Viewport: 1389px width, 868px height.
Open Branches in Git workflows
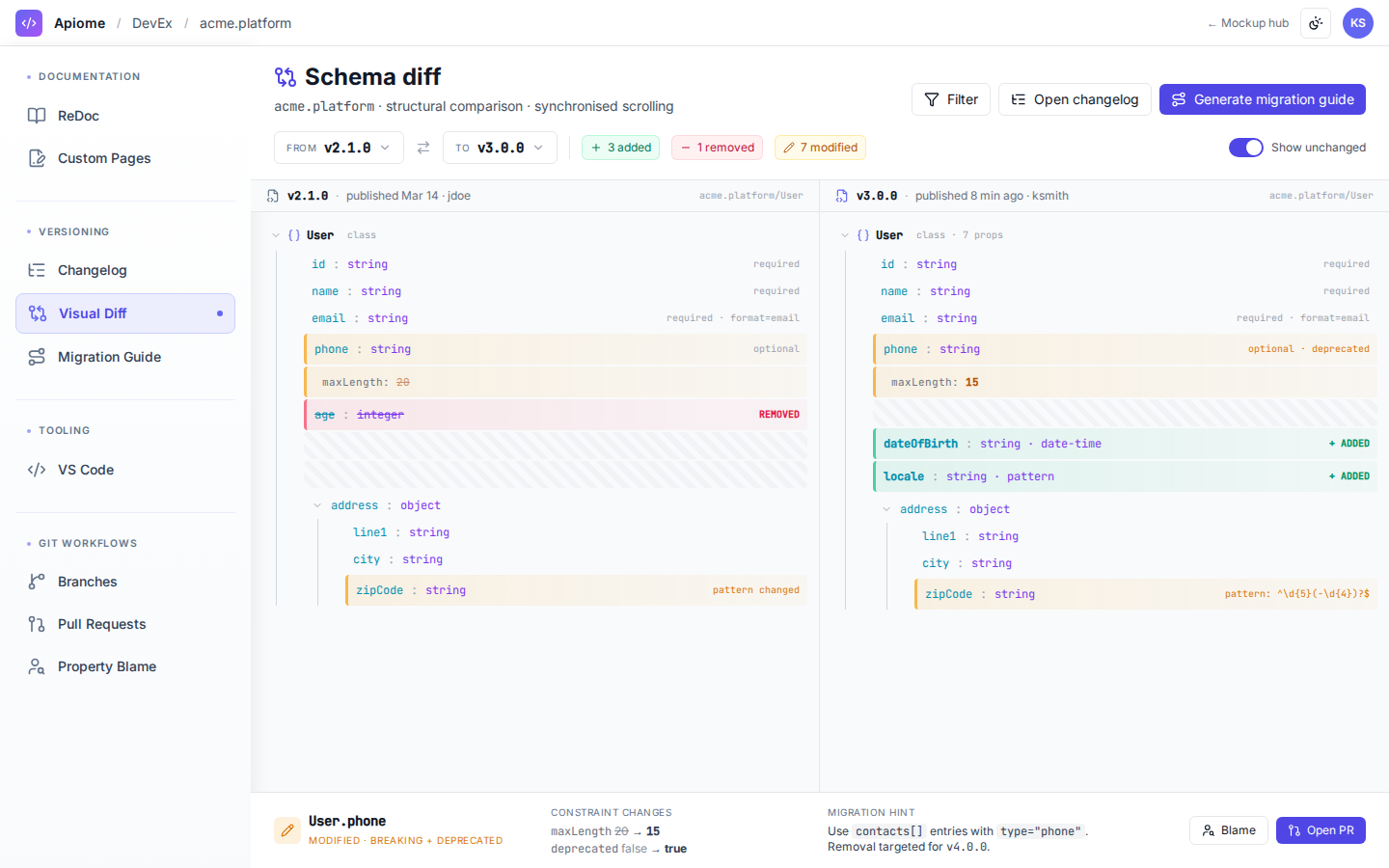coord(125,582)
